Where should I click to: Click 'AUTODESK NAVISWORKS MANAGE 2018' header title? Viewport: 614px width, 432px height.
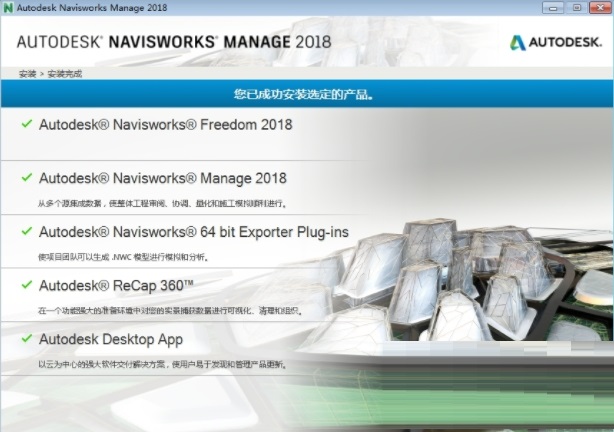pos(174,42)
